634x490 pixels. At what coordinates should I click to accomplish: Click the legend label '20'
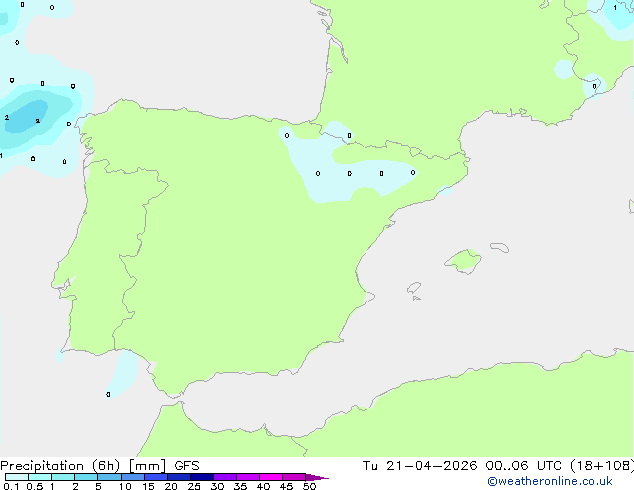point(171,486)
